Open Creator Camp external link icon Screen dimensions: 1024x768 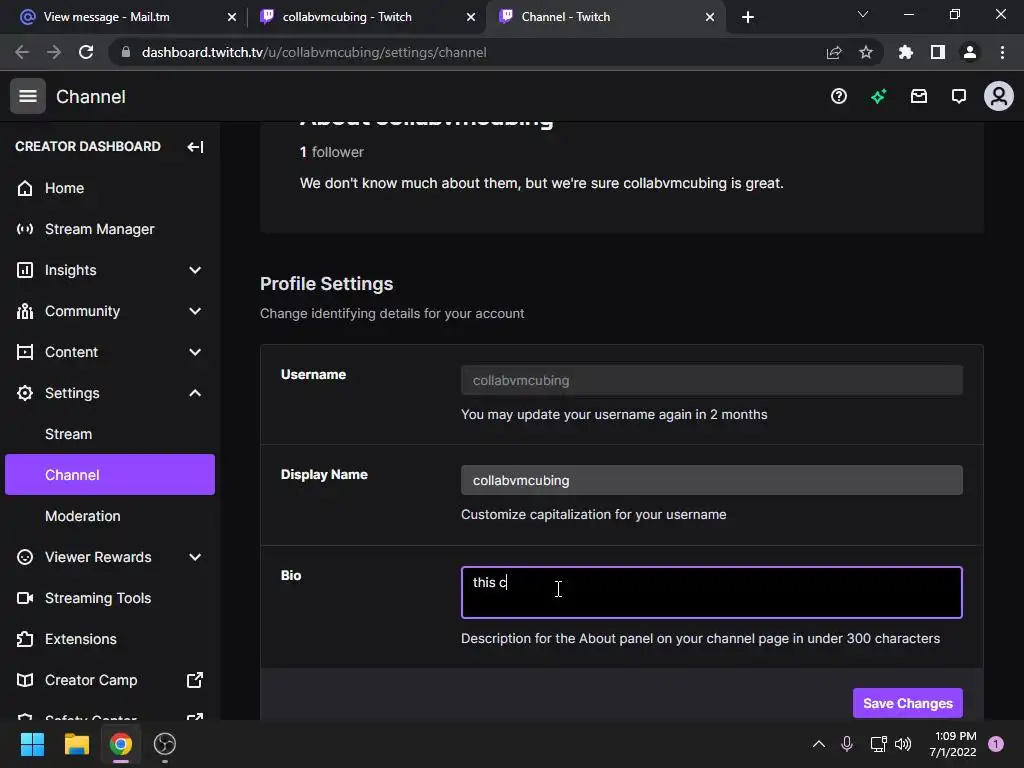[195, 680]
